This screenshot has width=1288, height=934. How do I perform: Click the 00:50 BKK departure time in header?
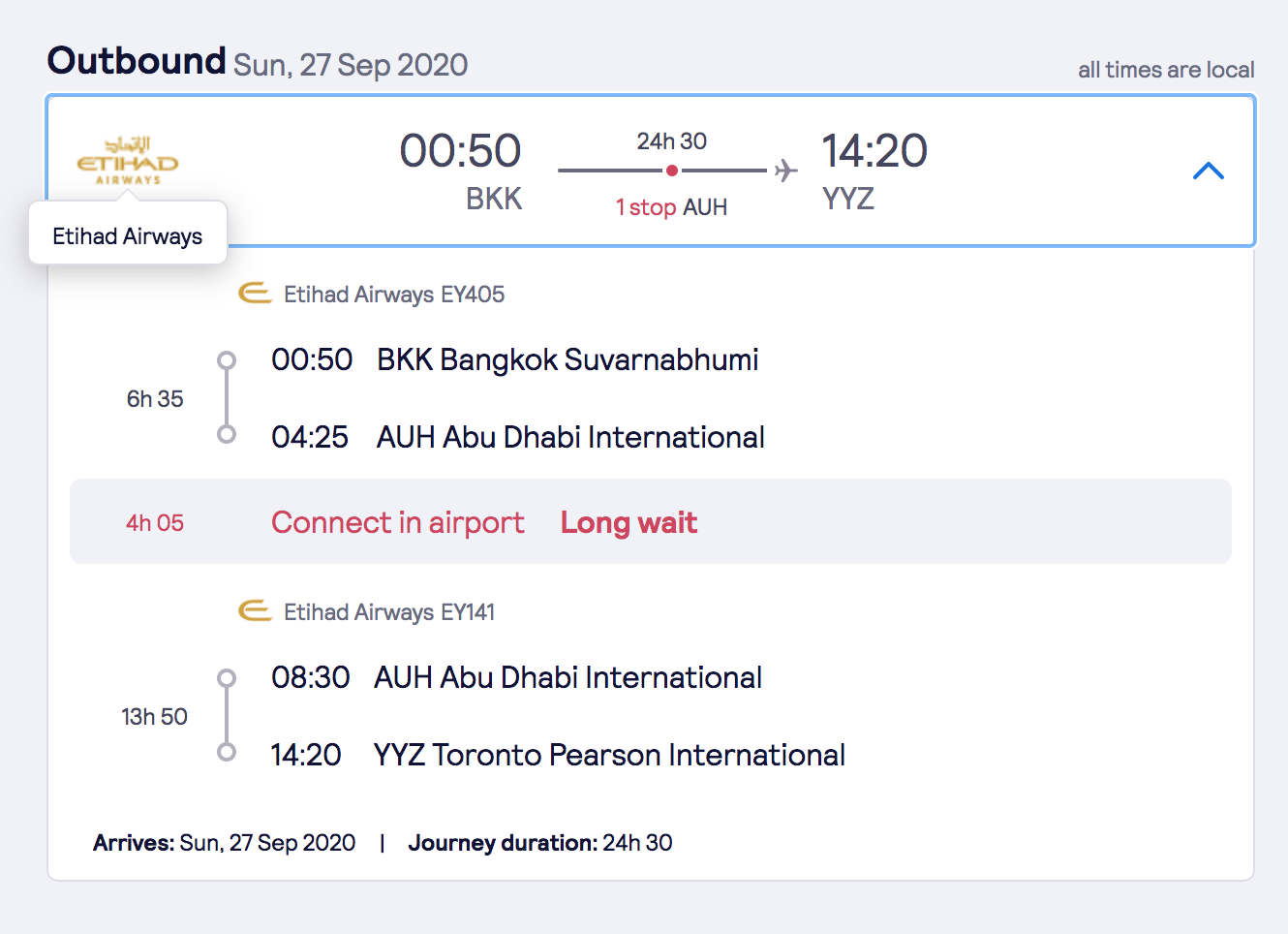[x=461, y=172]
